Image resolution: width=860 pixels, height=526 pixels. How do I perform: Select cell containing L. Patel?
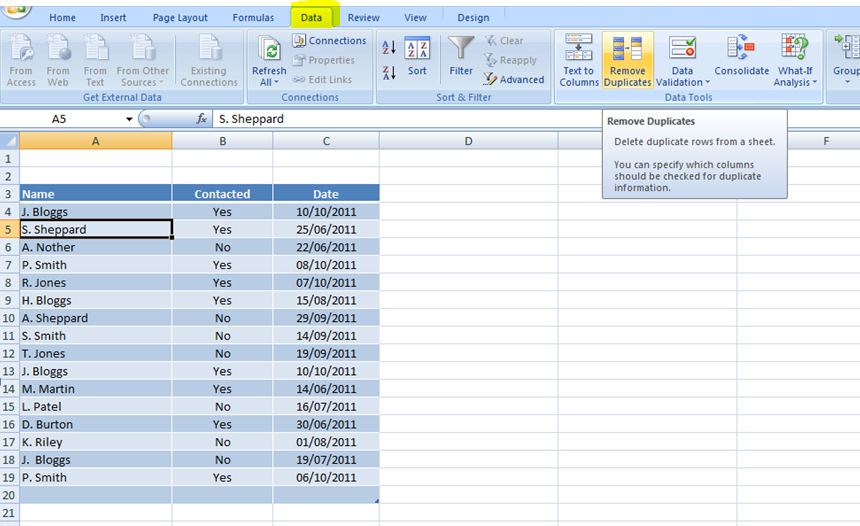[x=95, y=407]
